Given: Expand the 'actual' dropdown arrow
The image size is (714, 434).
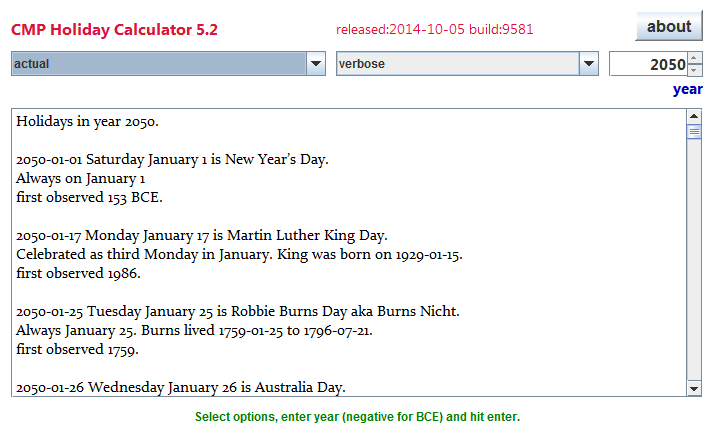Looking at the screenshot, I should [316, 64].
